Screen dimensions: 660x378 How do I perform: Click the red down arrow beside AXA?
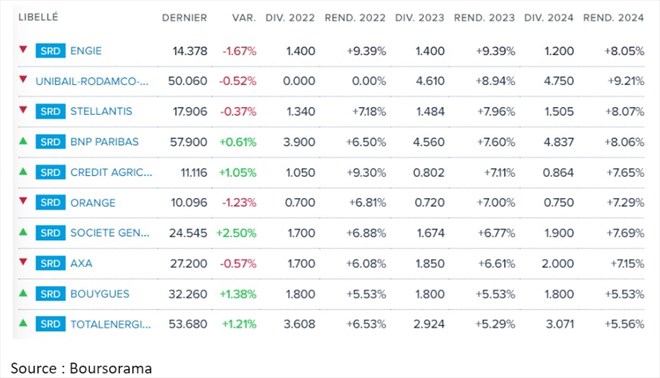click(23, 262)
